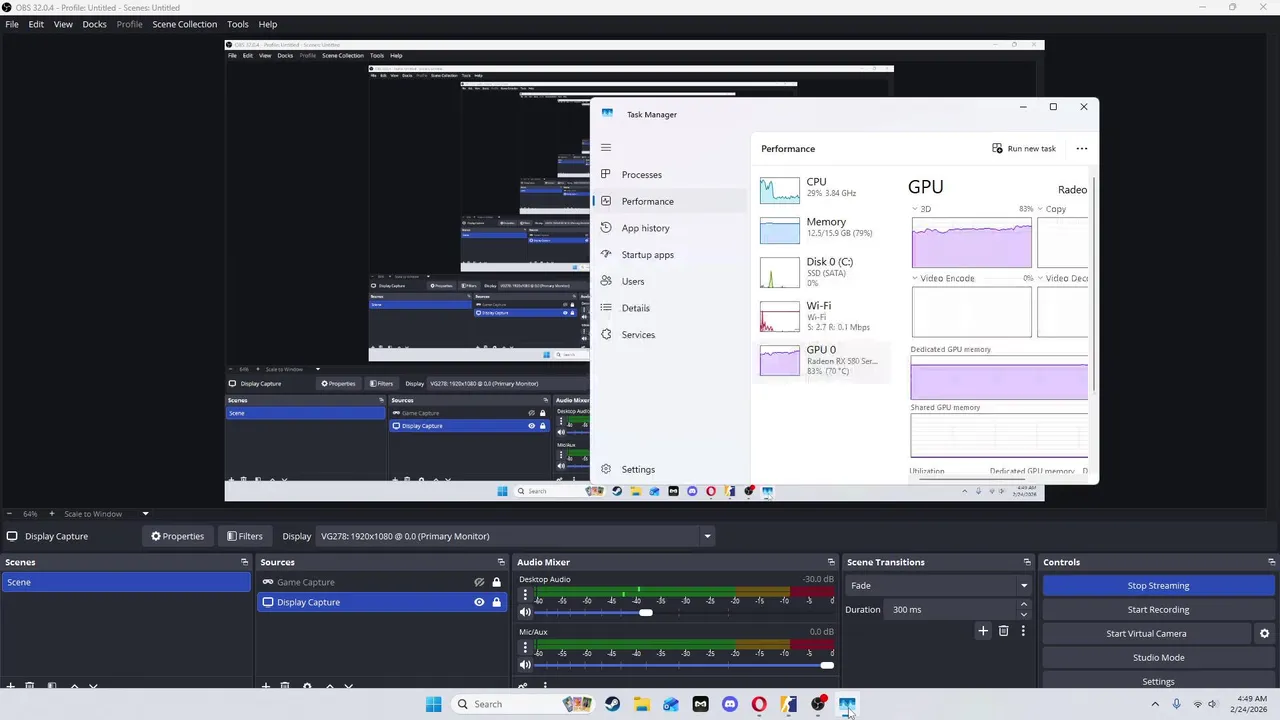Screen dimensions: 1280x720
Task: Click the Task Manager taskbar icon
Action: [x=847, y=704]
